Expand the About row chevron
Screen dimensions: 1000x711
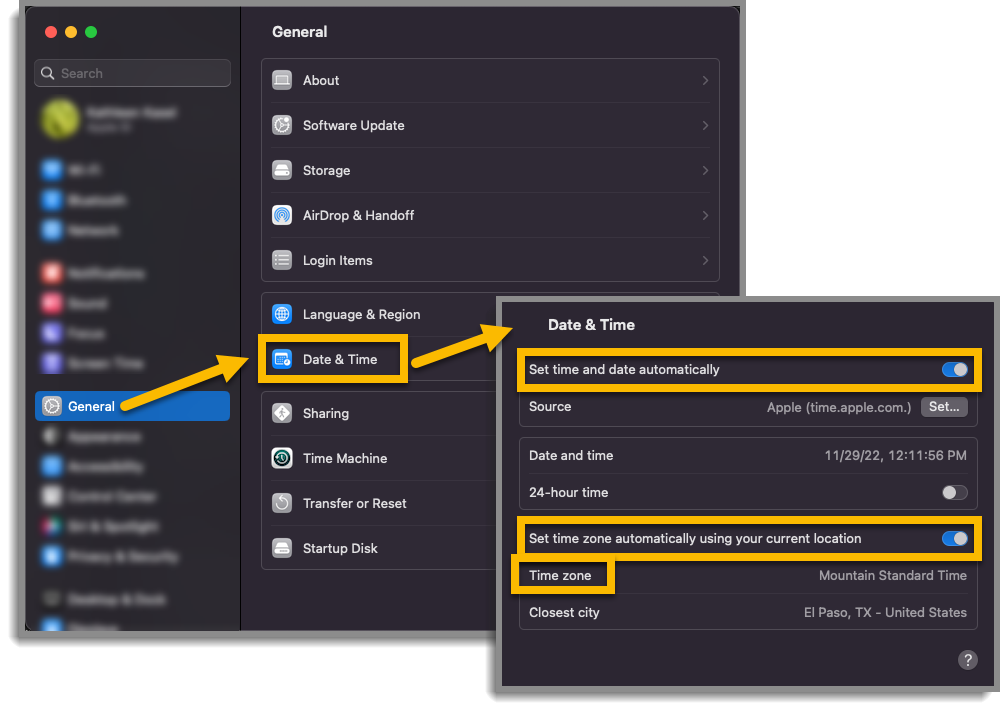tap(705, 80)
